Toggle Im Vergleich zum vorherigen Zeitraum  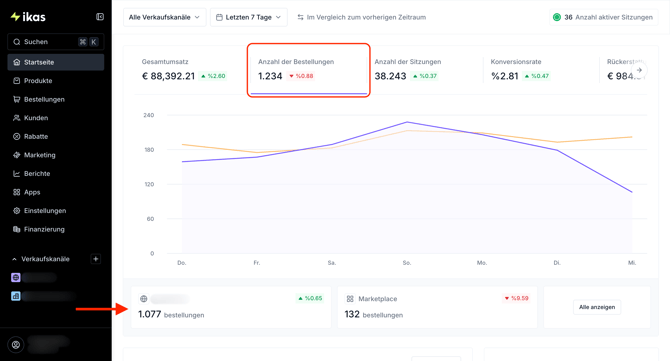(361, 18)
